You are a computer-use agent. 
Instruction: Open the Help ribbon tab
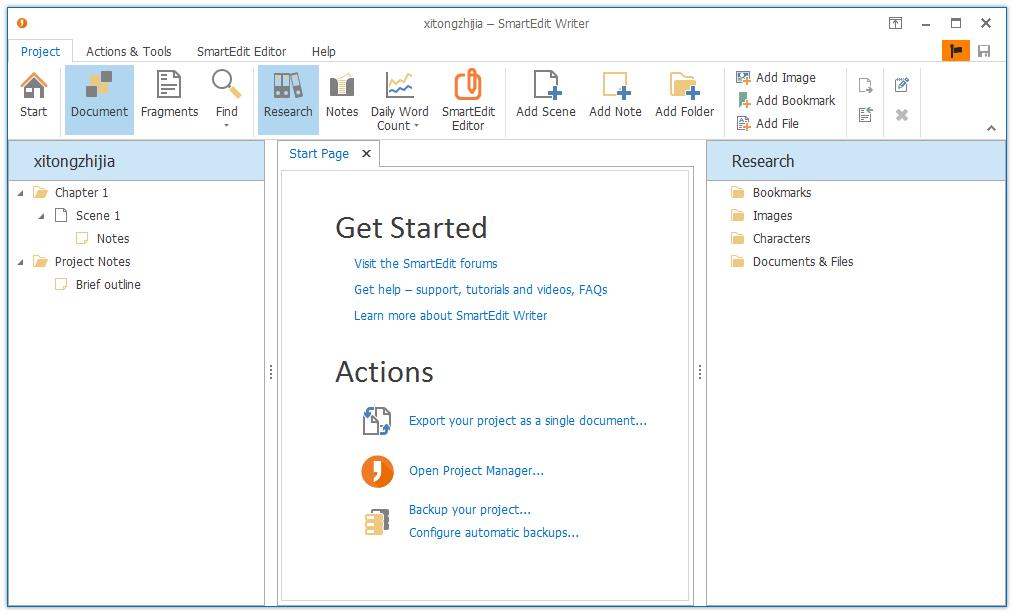(x=323, y=51)
